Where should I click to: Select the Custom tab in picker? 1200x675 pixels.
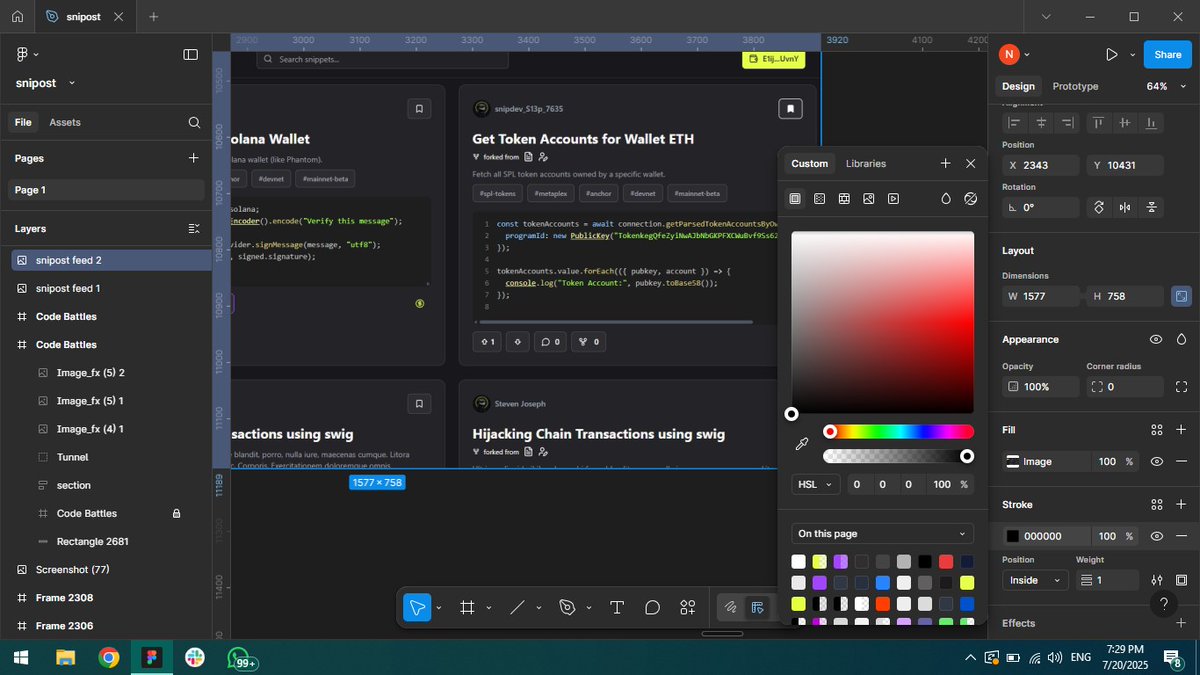coord(810,164)
